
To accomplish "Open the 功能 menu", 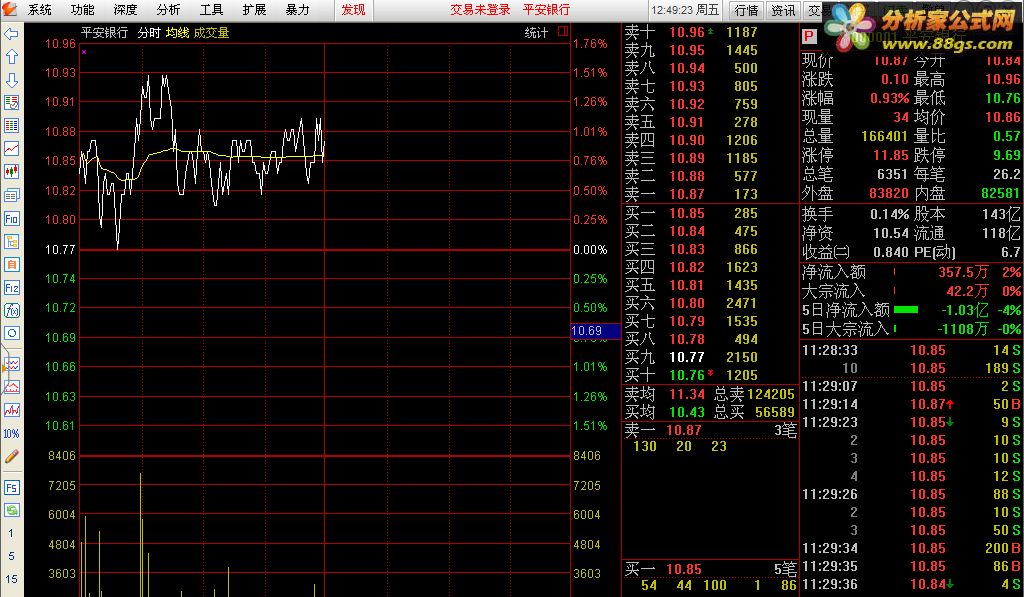I will point(82,10).
